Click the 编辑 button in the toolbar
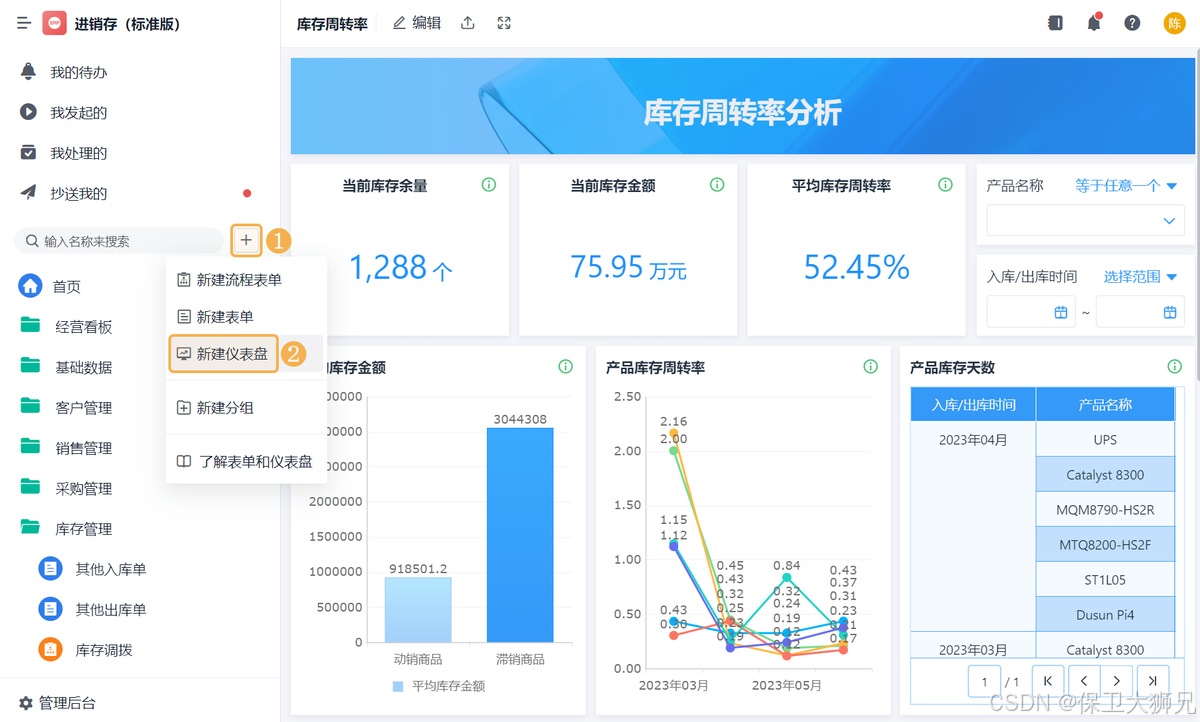This screenshot has height=722, width=1200. 417,23
